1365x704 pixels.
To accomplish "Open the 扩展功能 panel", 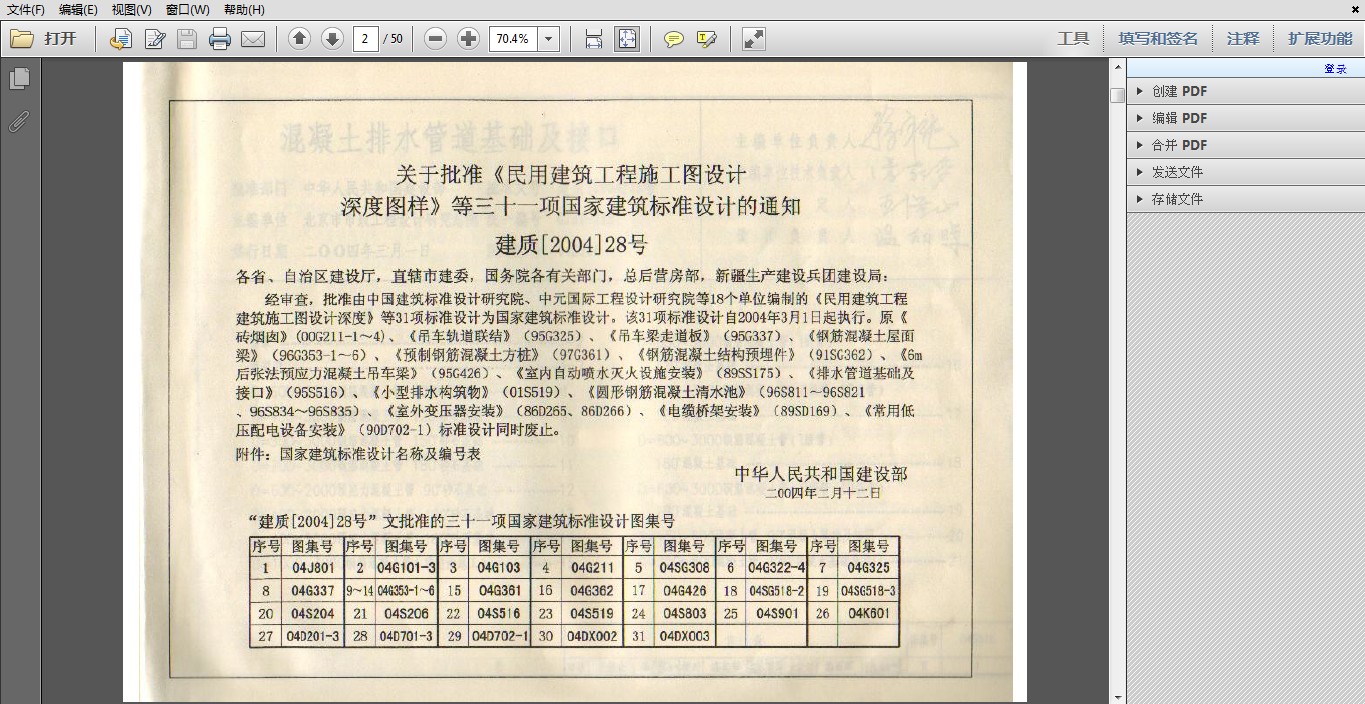I will (x=1320, y=39).
